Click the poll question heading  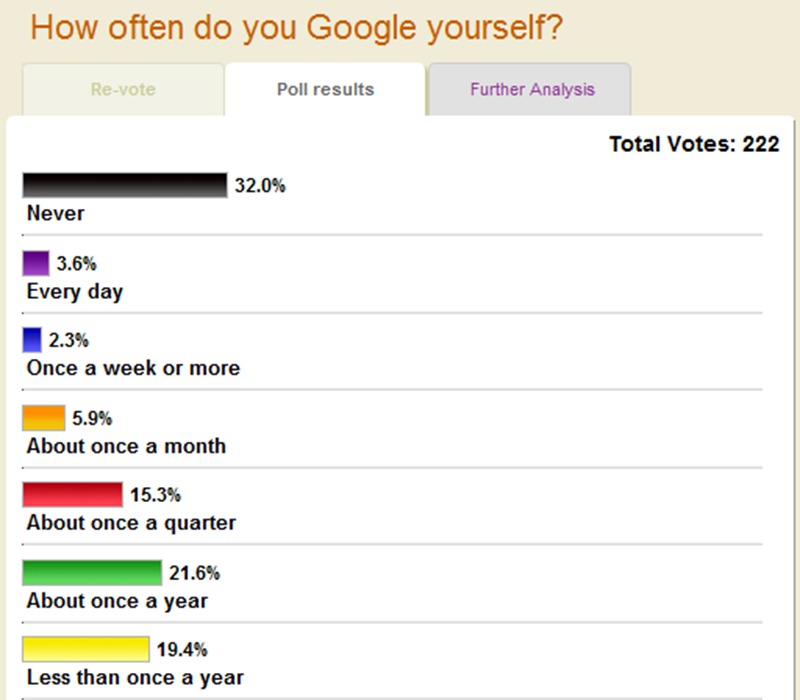tap(297, 28)
